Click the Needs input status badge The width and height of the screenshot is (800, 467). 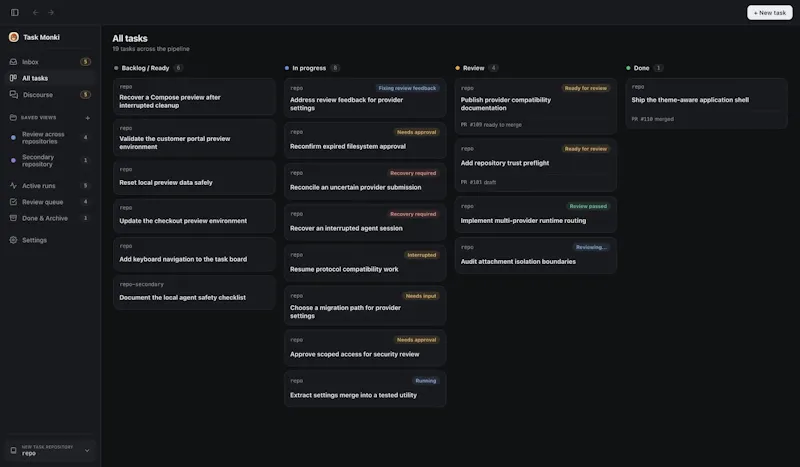pos(421,296)
